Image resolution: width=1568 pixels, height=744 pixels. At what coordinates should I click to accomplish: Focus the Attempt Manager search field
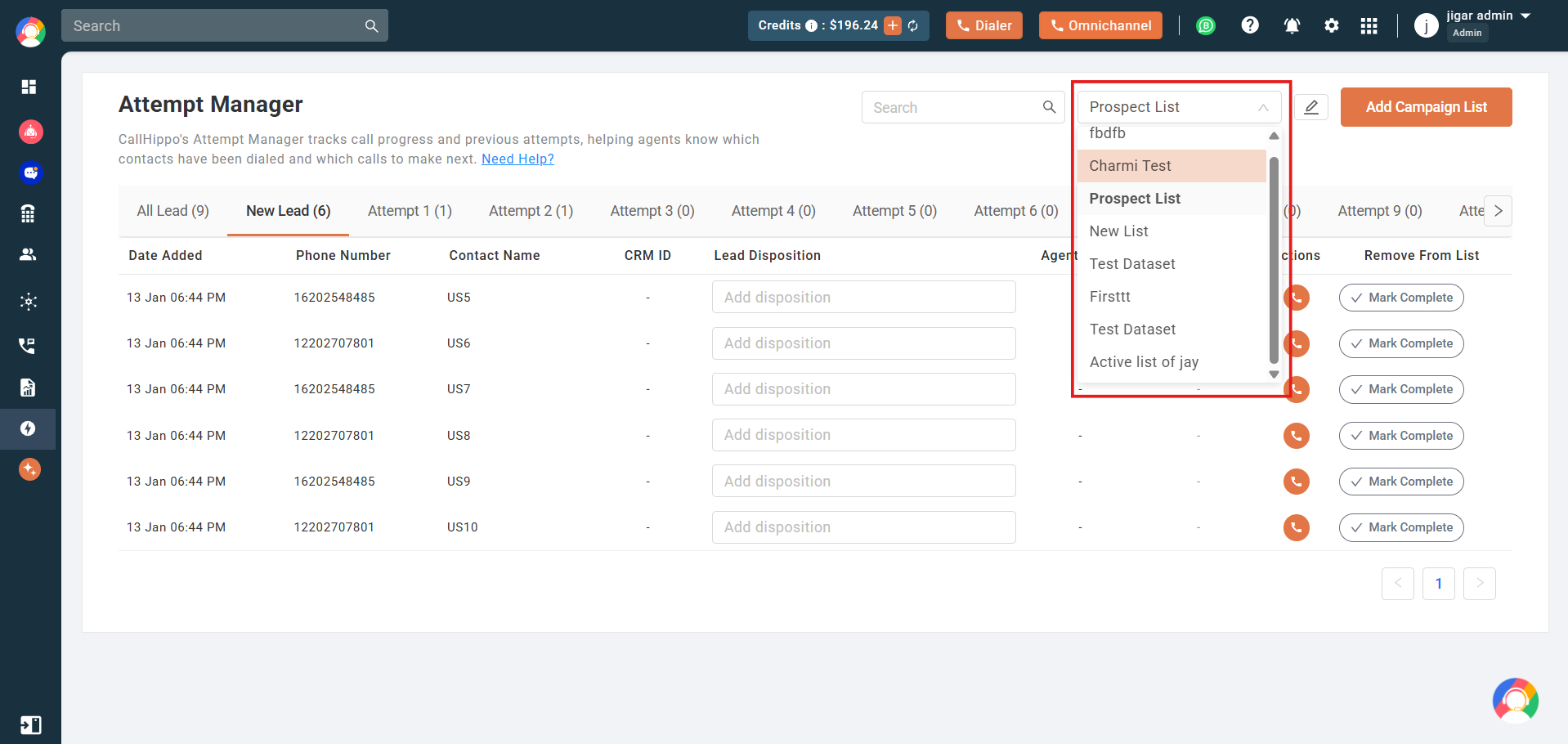(963, 107)
